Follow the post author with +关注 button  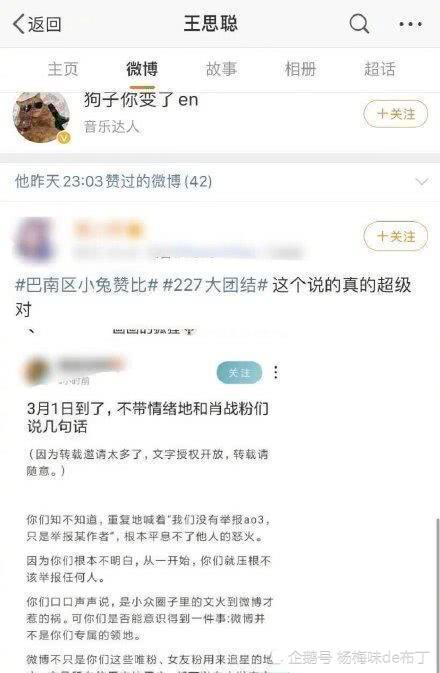[x=396, y=236]
